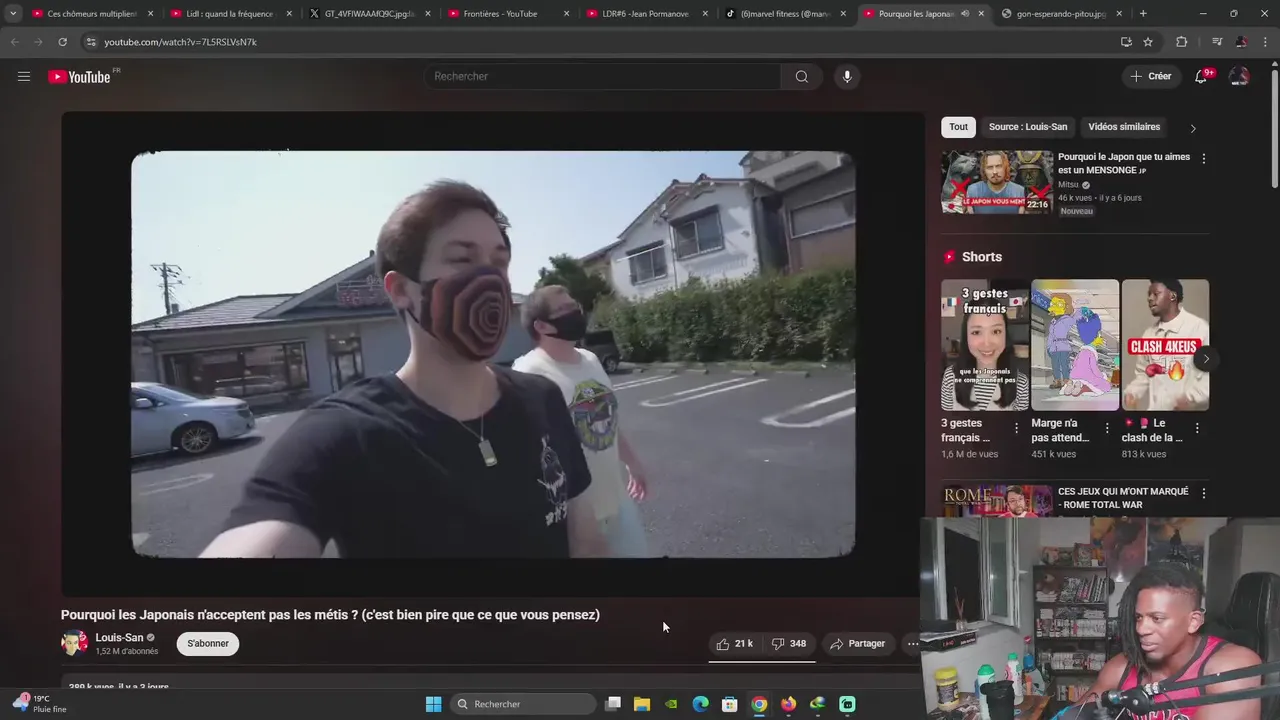
Task: Open Créer menu button
Action: pos(1150,76)
